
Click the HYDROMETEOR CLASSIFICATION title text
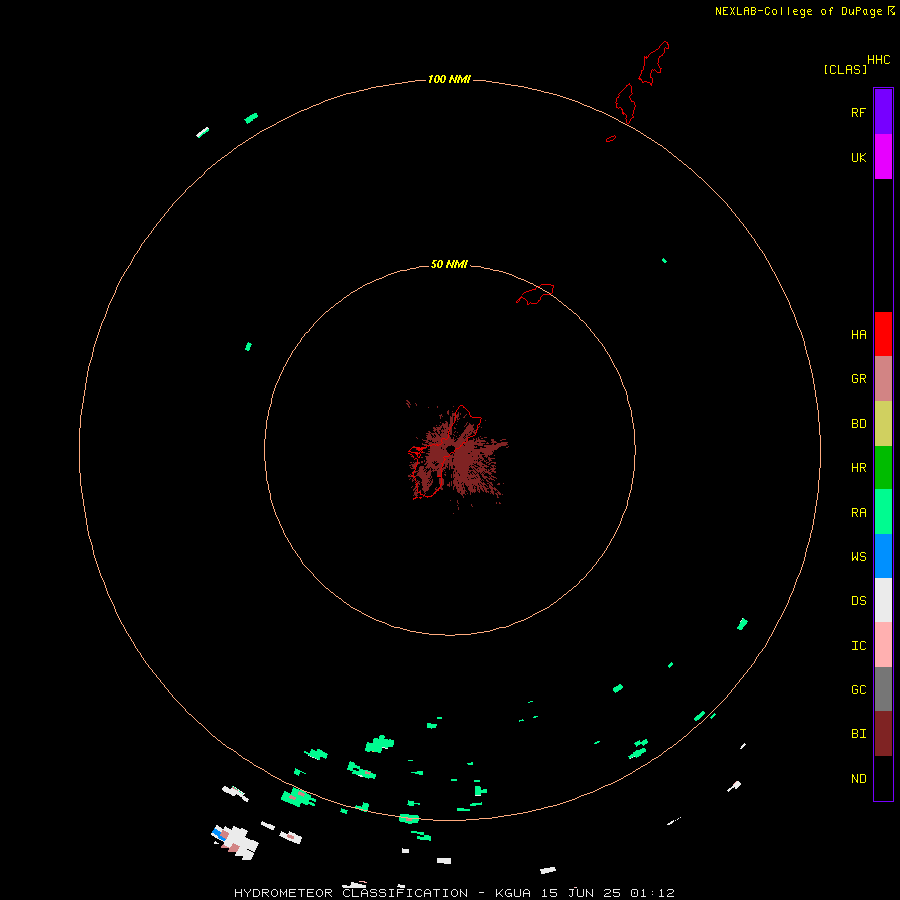[351, 893]
